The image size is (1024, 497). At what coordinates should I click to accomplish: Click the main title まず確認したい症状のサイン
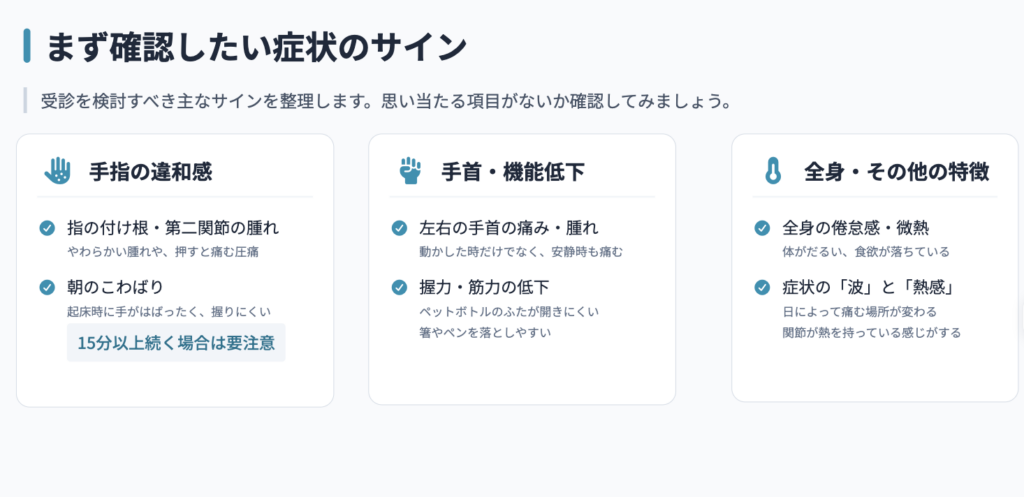(x=256, y=46)
